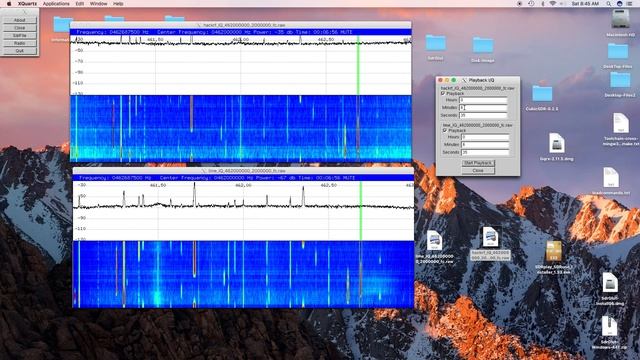Image resolution: width=640 pixels, height=360 pixels.
Task: Open Notification Center from menu bar
Action: 630,4
